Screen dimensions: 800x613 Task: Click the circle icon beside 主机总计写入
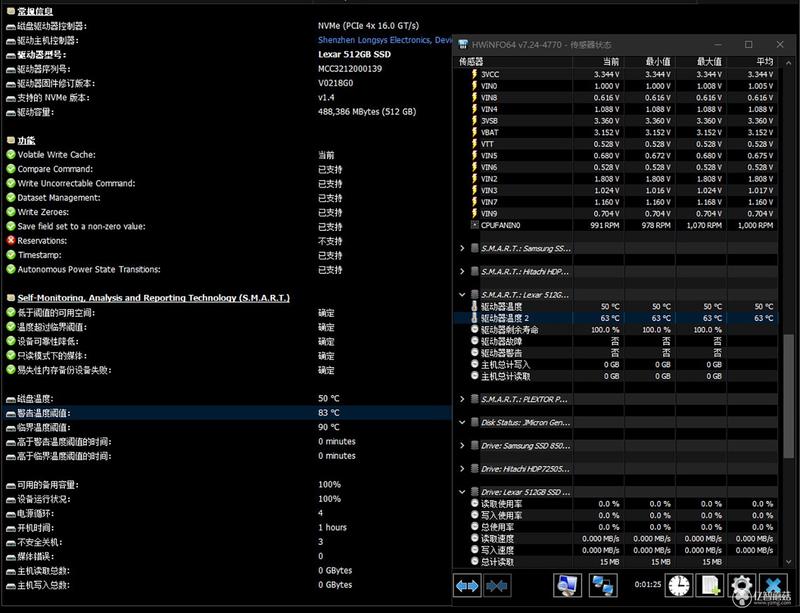474,364
